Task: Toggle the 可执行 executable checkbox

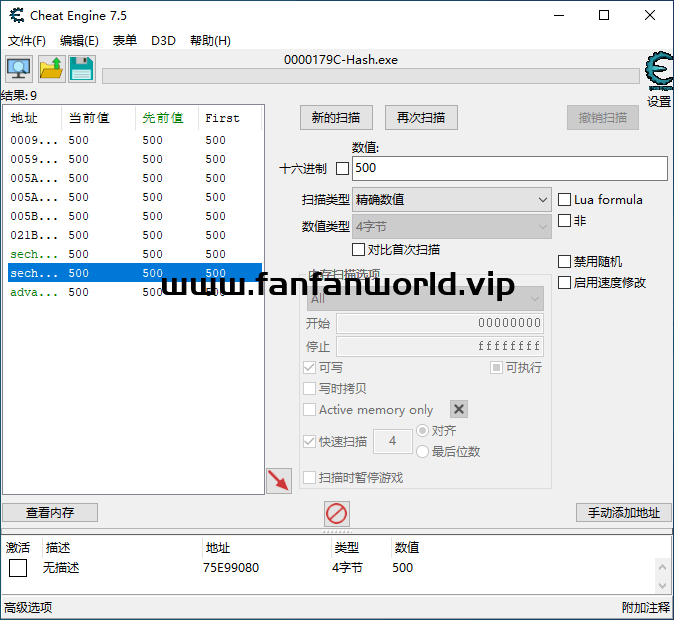Action: 496,368
